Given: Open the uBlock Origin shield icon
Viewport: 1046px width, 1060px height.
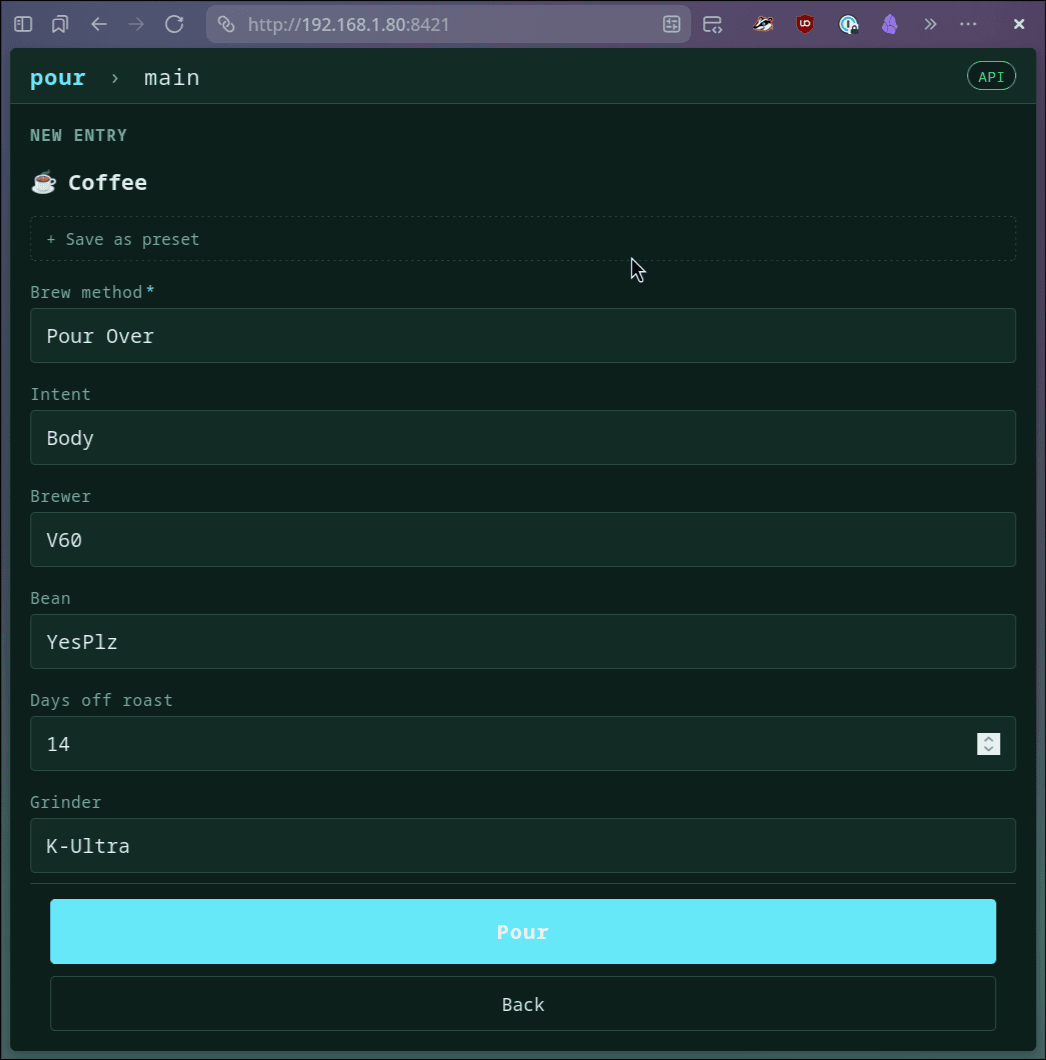Looking at the screenshot, I should 805,24.
